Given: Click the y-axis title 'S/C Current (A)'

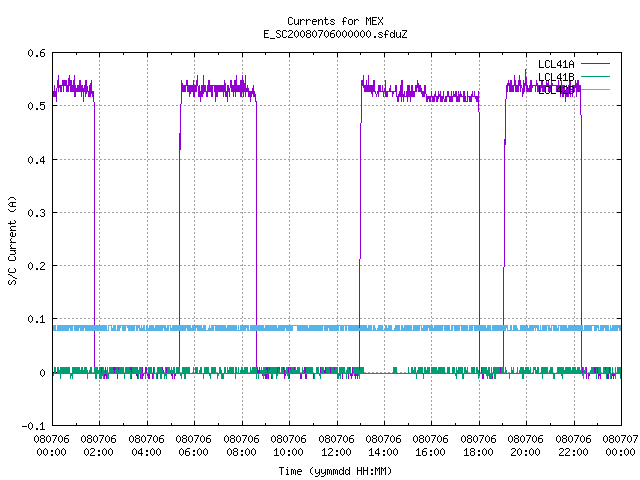Looking at the screenshot, I should pos(12,240).
